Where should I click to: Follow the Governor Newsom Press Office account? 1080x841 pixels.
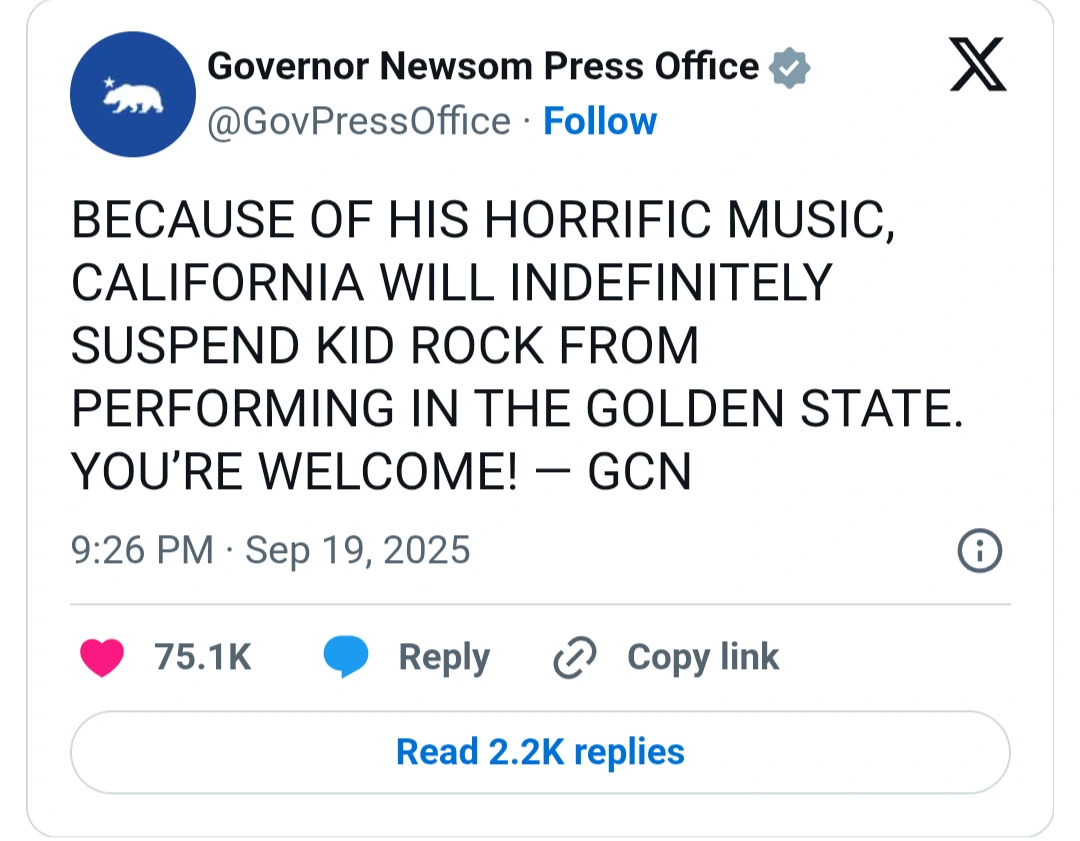point(600,122)
